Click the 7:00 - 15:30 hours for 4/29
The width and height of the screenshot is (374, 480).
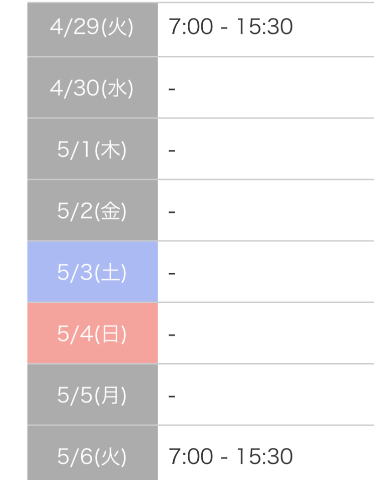tap(231, 27)
